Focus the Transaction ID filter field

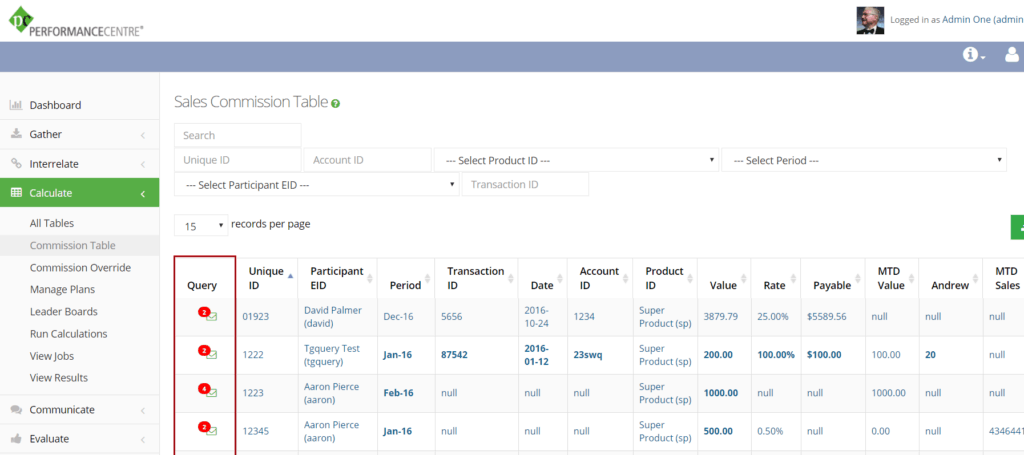pyautogui.click(x=525, y=185)
